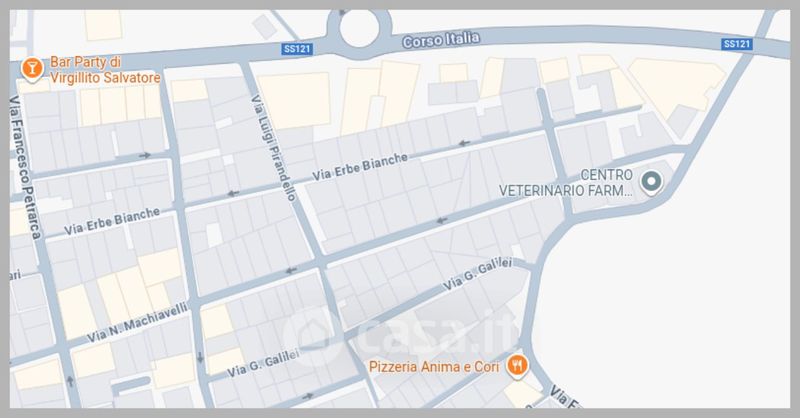Click the Corso Italia street label
The image size is (800, 418).
[x=441, y=40]
